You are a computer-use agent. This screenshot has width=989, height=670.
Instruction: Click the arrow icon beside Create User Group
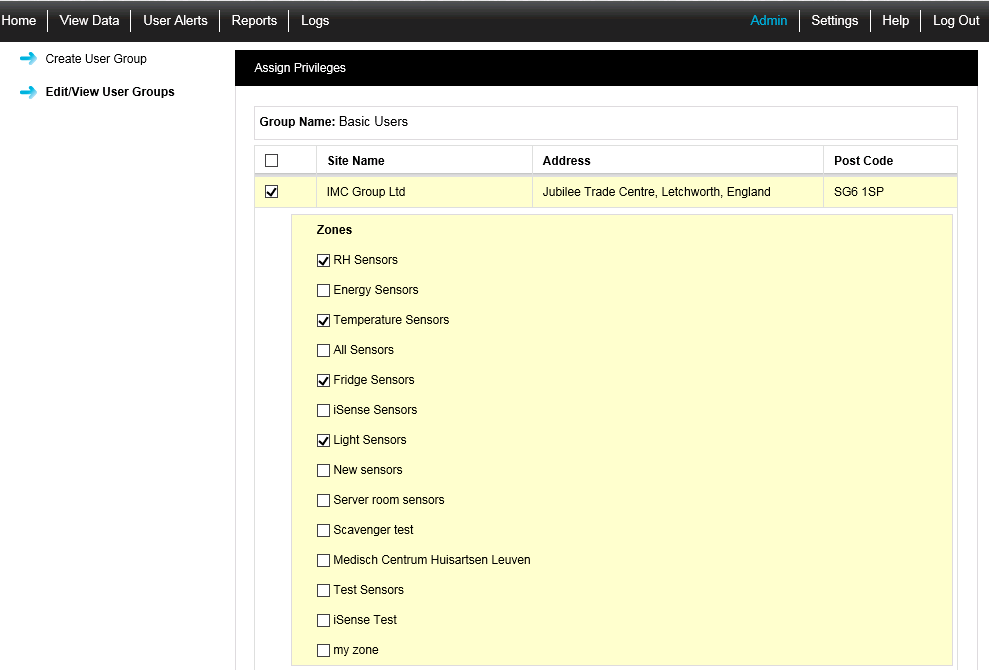click(x=28, y=59)
